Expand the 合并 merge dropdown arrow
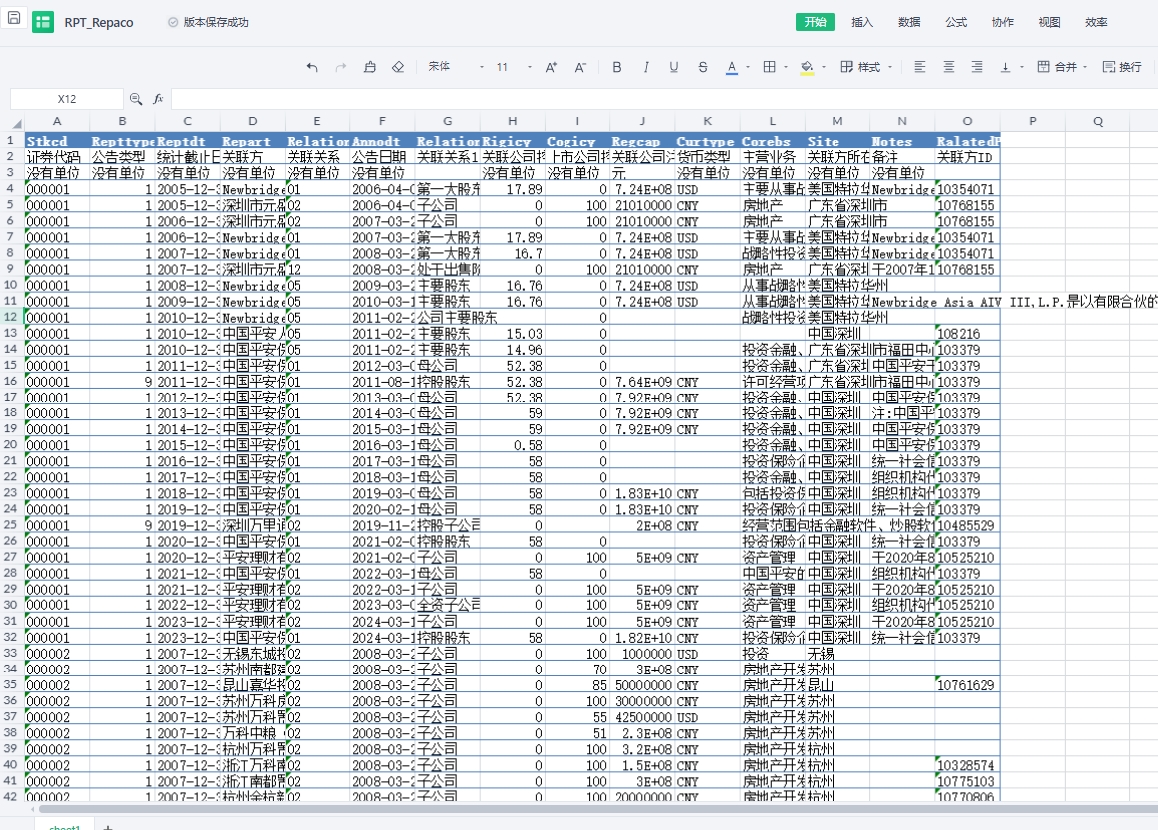1158x830 pixels. [x=1085, y=67]
